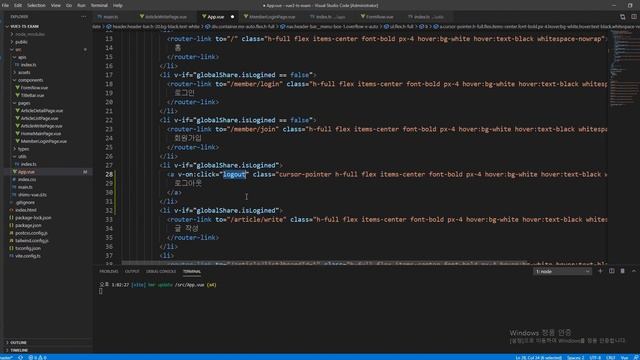Viewport: 640px width, 360px height.
Task: Open the Edit menu
Action: pyautogui.click(x=18, y=5)
